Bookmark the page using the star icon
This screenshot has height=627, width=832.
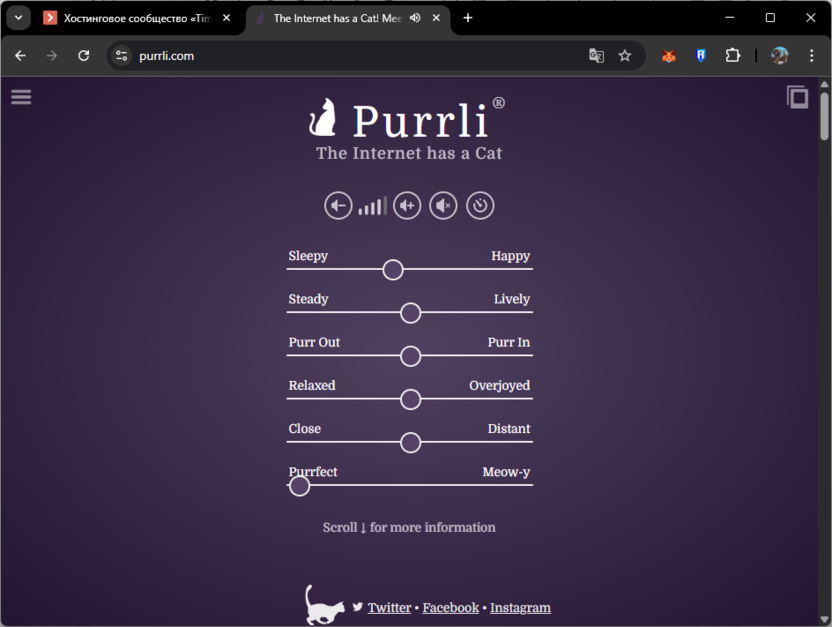tap(625, 56)
